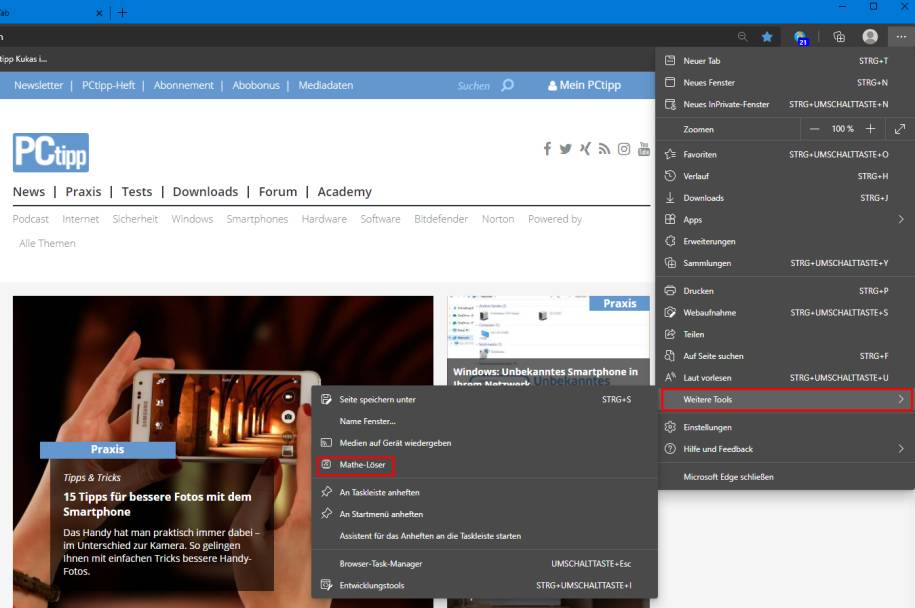Choose Drucken from the menu
The height and width of the screenshot is (608, 915).
[785, 291]
